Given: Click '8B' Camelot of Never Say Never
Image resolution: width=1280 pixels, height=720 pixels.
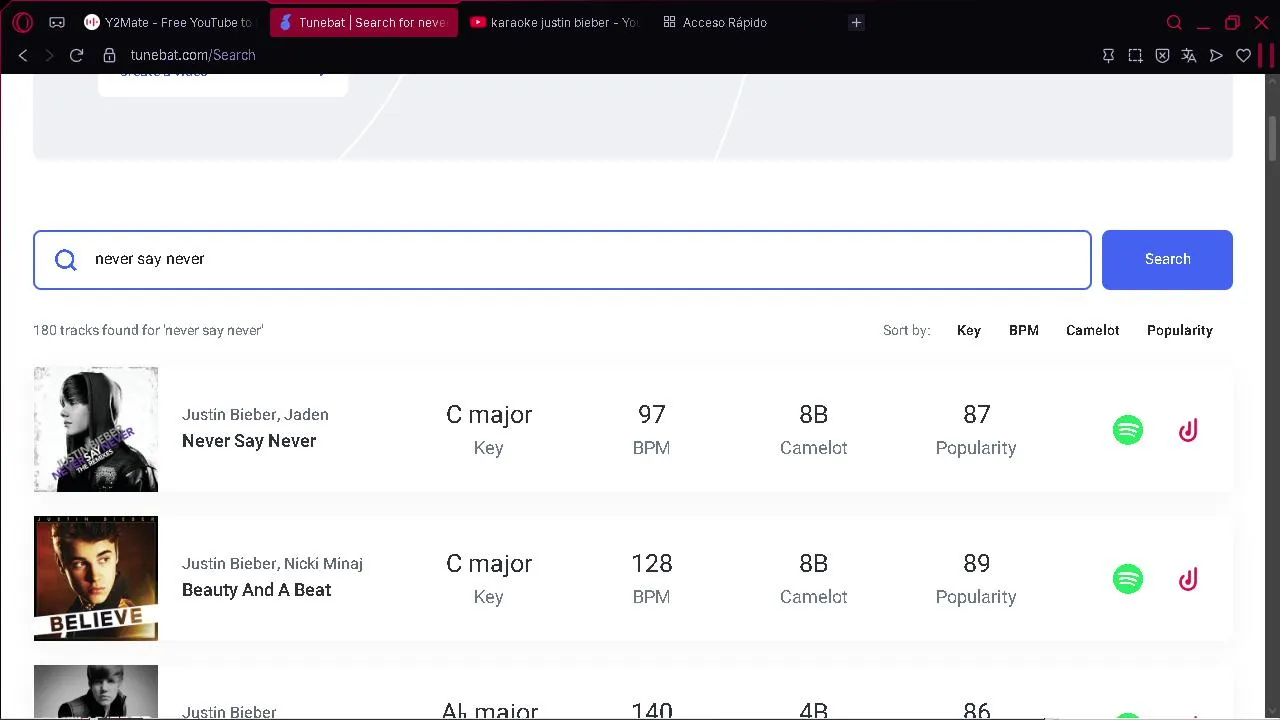Looking at the screenshot, I should click(813, 414).
